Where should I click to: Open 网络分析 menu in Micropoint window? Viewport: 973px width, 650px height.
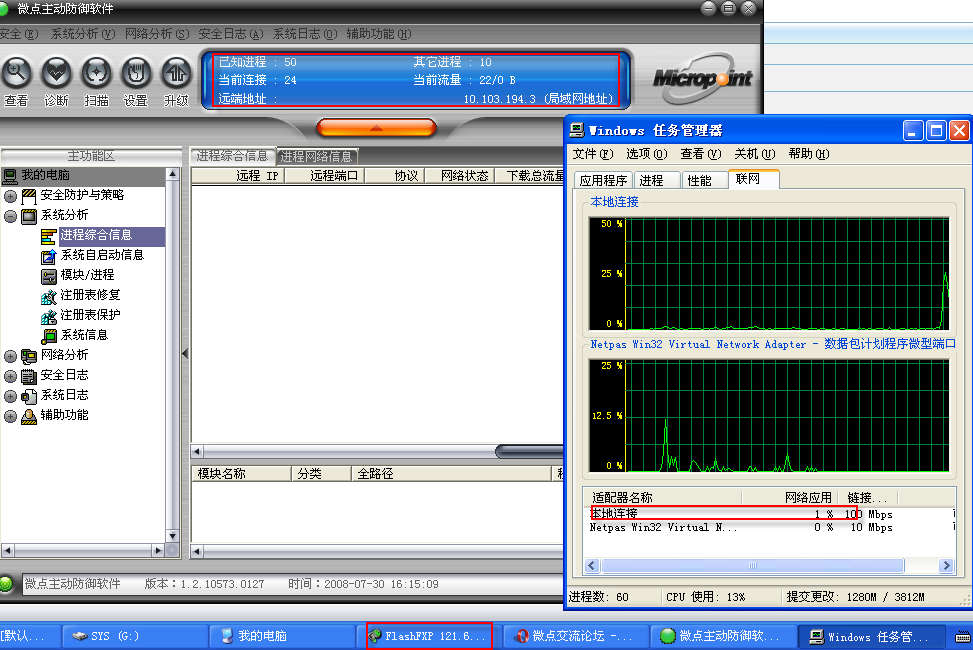(x=156, y=34)
